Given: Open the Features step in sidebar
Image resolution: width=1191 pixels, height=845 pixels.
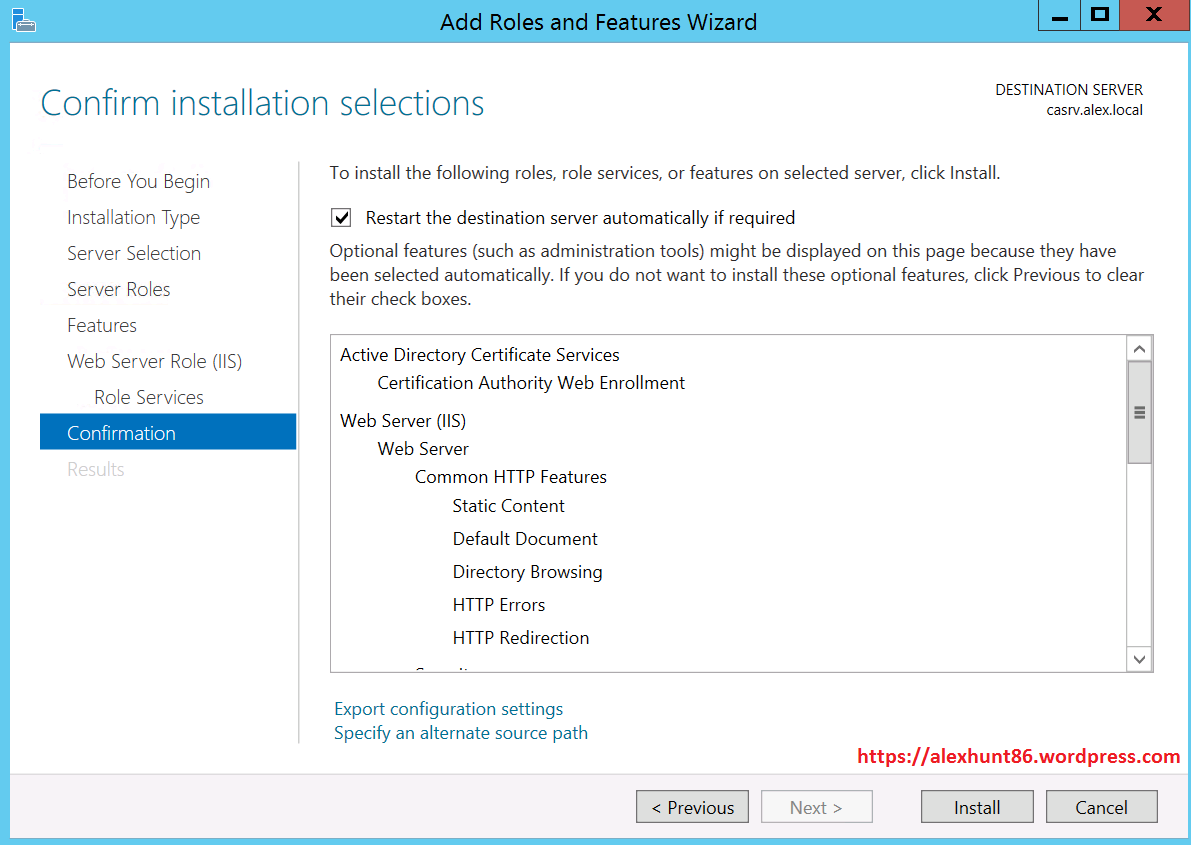Looking at the screenshot, I should click(x=102, y=325).
